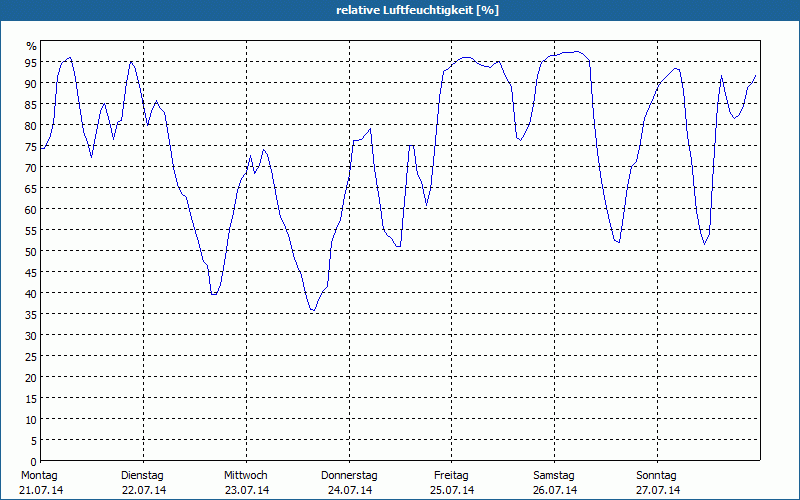Click the y-axis label 95

[x=31, y=63]
